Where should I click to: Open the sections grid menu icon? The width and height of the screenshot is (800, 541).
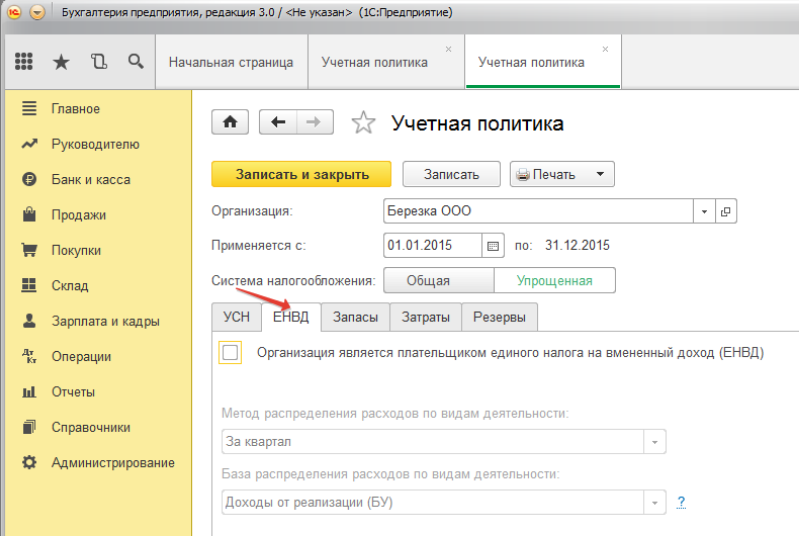(24, 62)
